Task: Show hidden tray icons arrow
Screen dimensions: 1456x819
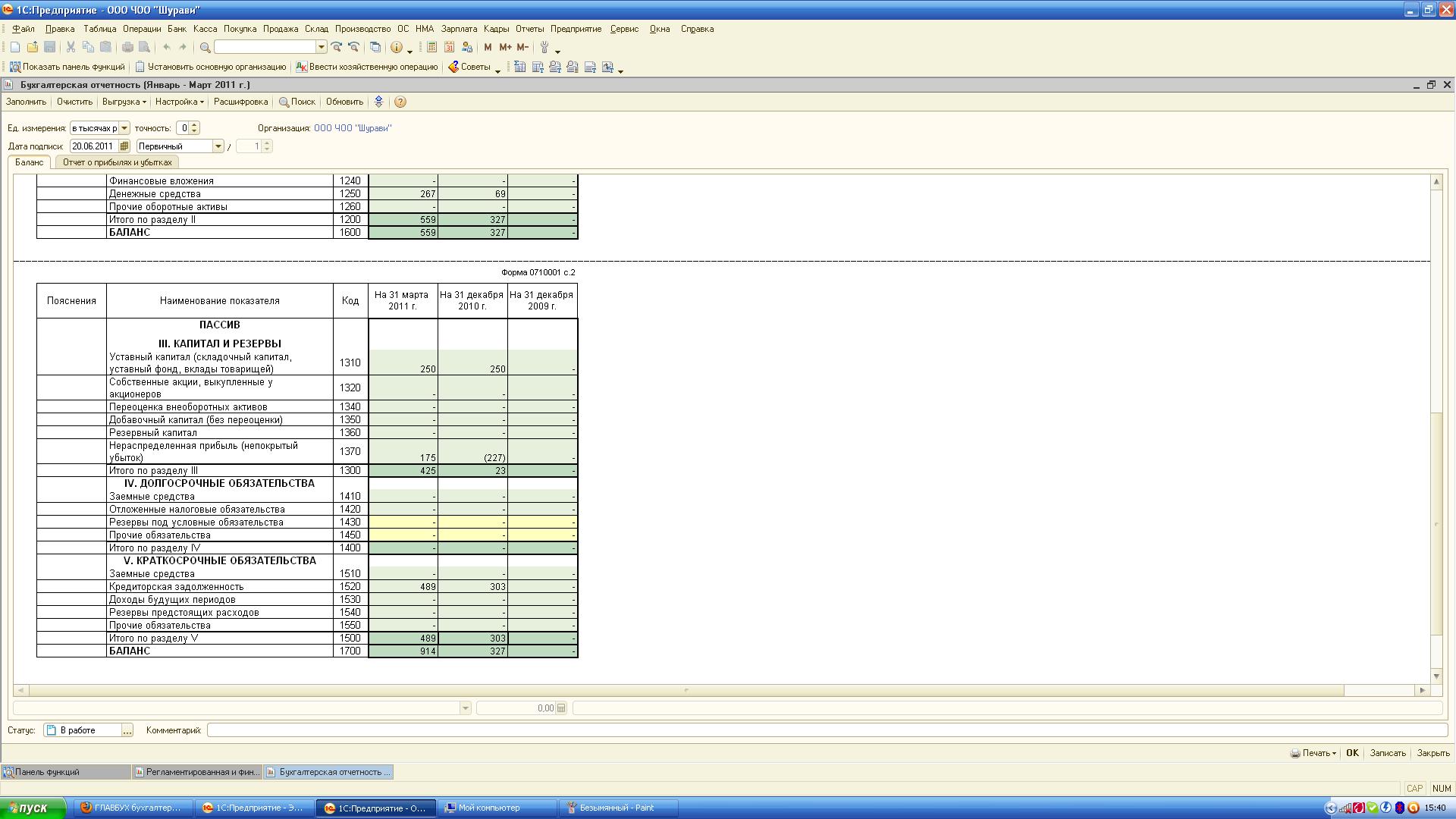Action: [1330, 808]
